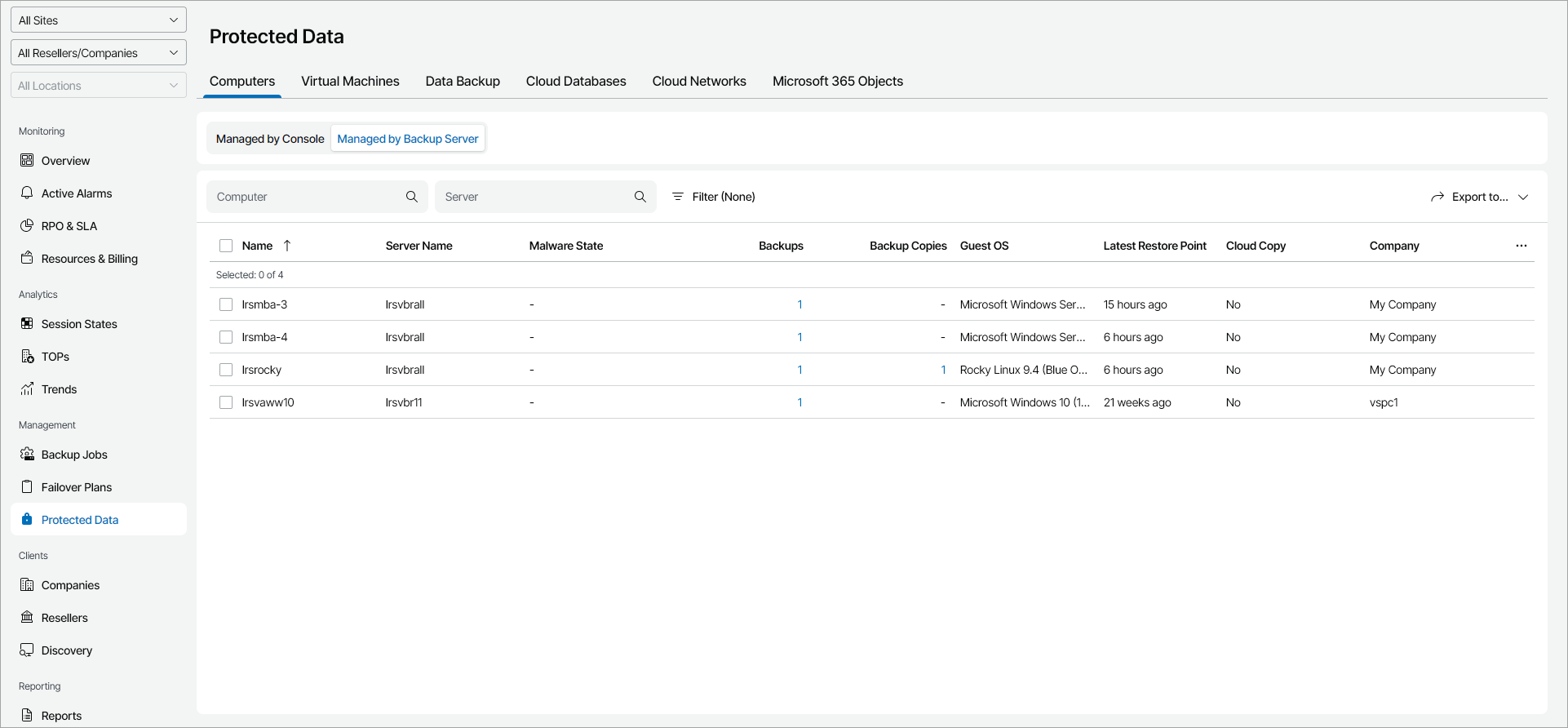Tick the checkbox for lrsrocky row
Image resolution: width=1568 pixels, height=728 pixels.
[x=226, y=370]
